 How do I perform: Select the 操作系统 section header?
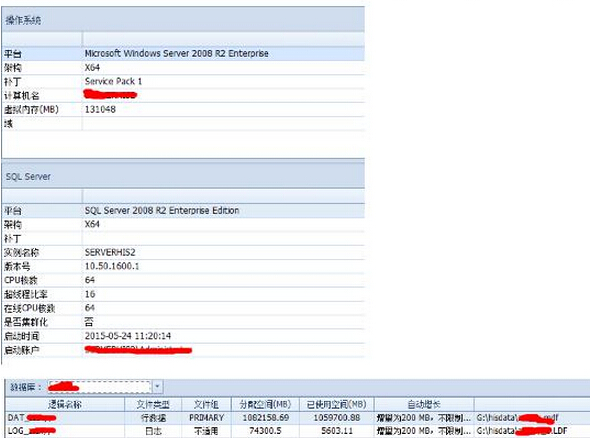183,20
